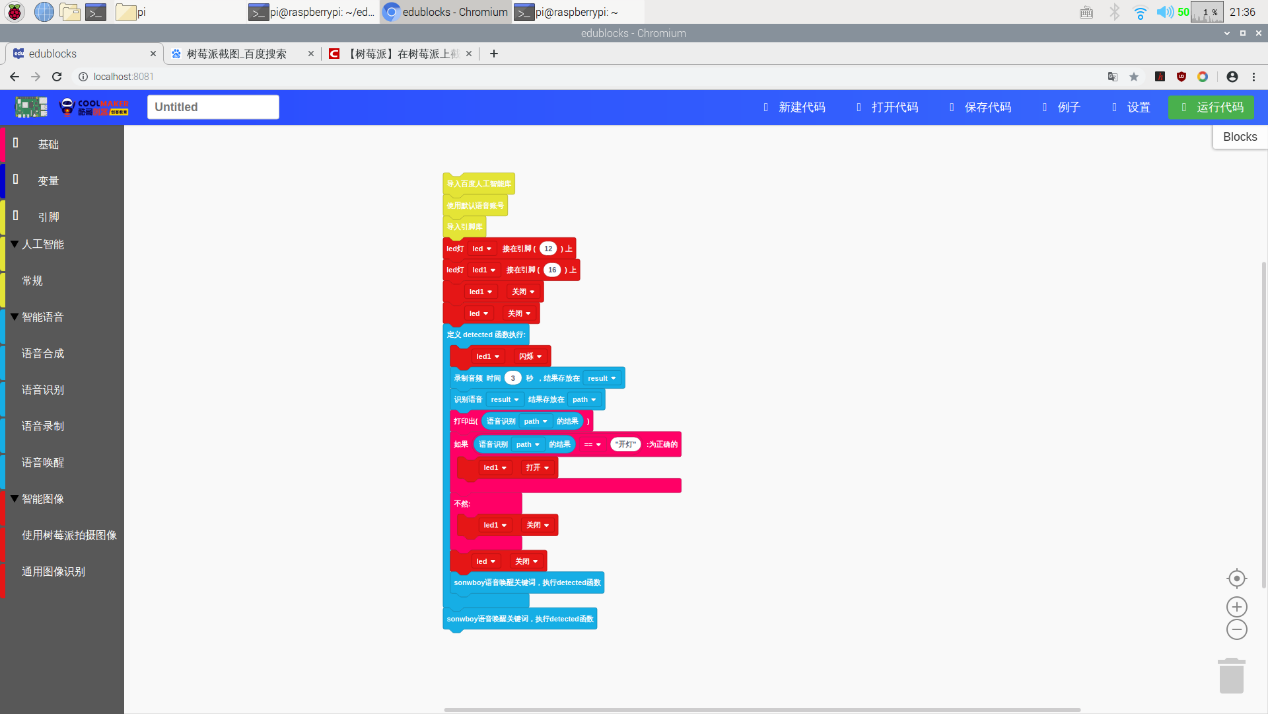Reload the localhost page
Image resolution: width=1268 pixels, height=714 pixels.
pos(56,76)
